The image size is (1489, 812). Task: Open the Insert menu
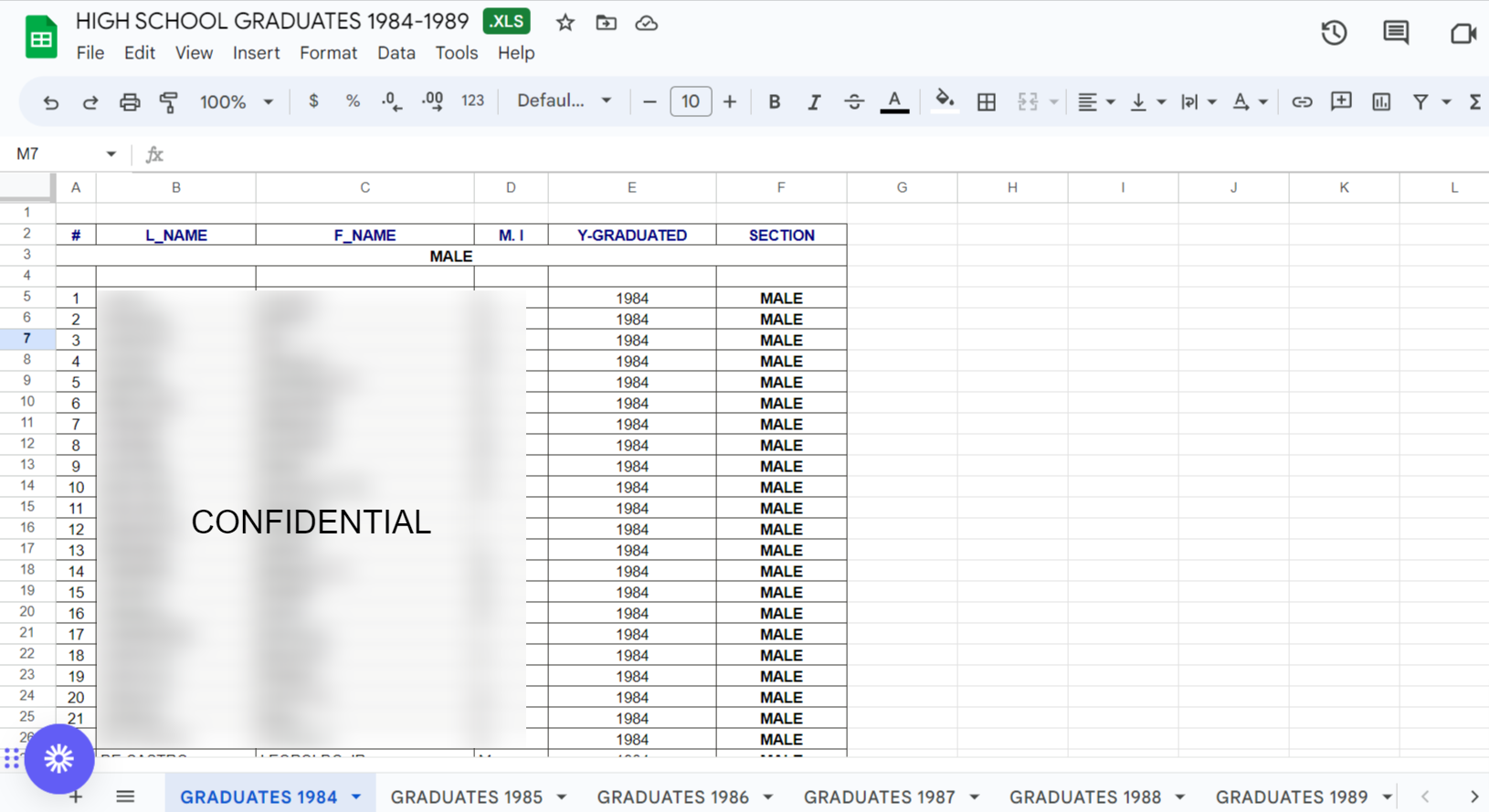point(256,53)
